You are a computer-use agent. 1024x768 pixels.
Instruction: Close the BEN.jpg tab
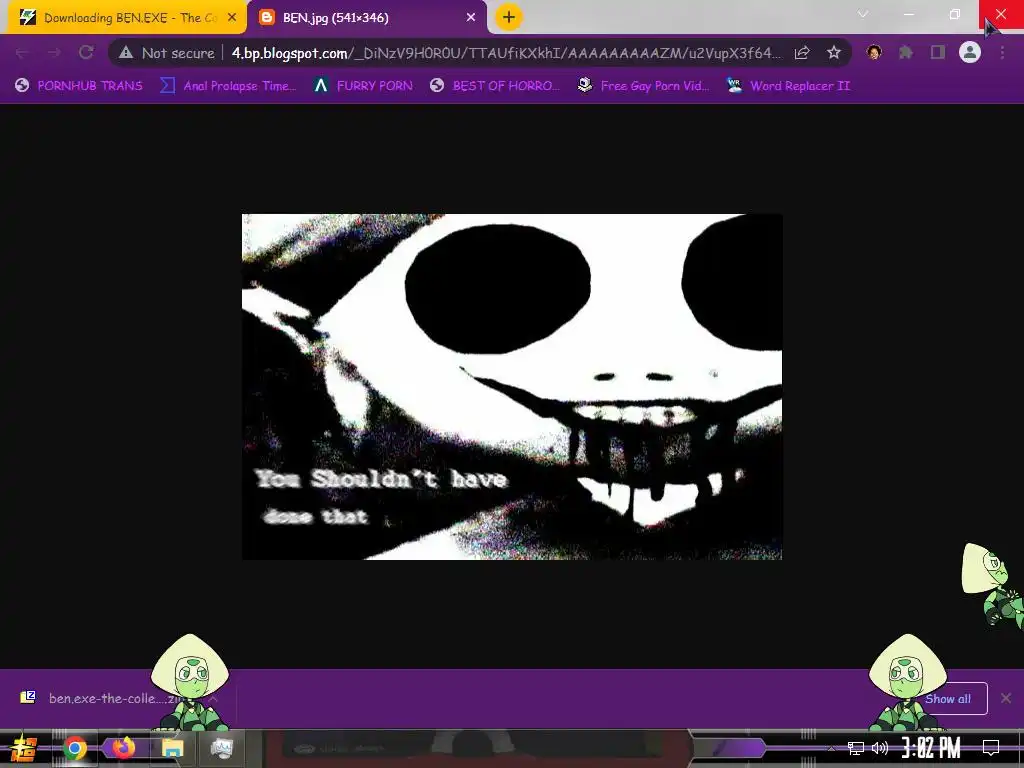(471, 18)
